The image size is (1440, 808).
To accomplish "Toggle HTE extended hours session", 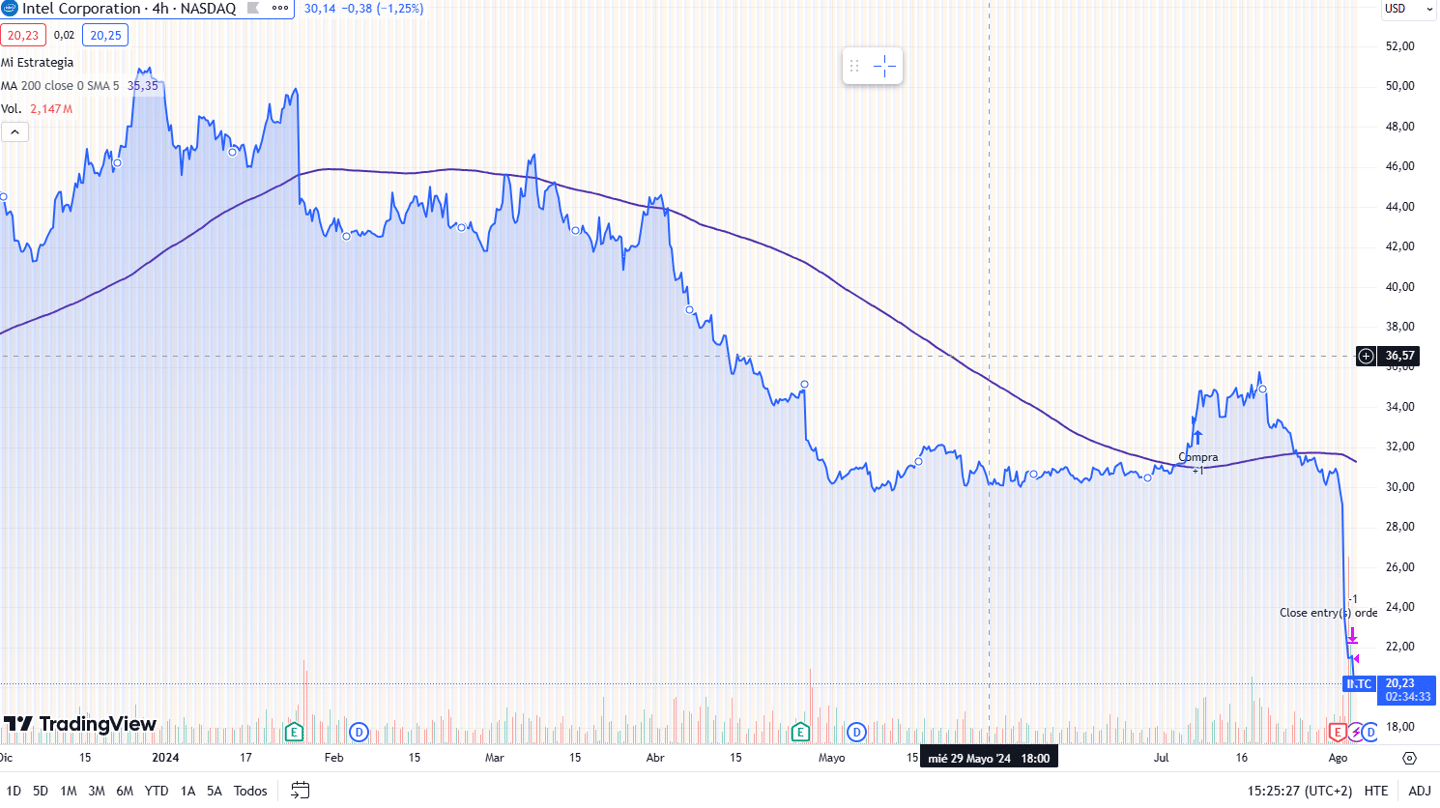I will coord(1376,791).
